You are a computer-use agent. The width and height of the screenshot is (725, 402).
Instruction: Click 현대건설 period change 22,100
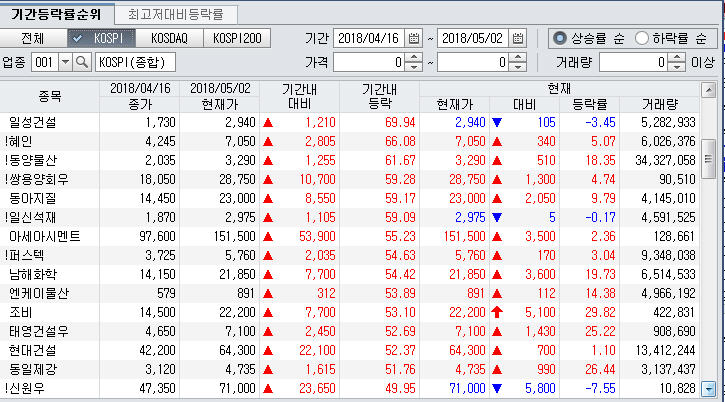317,350
